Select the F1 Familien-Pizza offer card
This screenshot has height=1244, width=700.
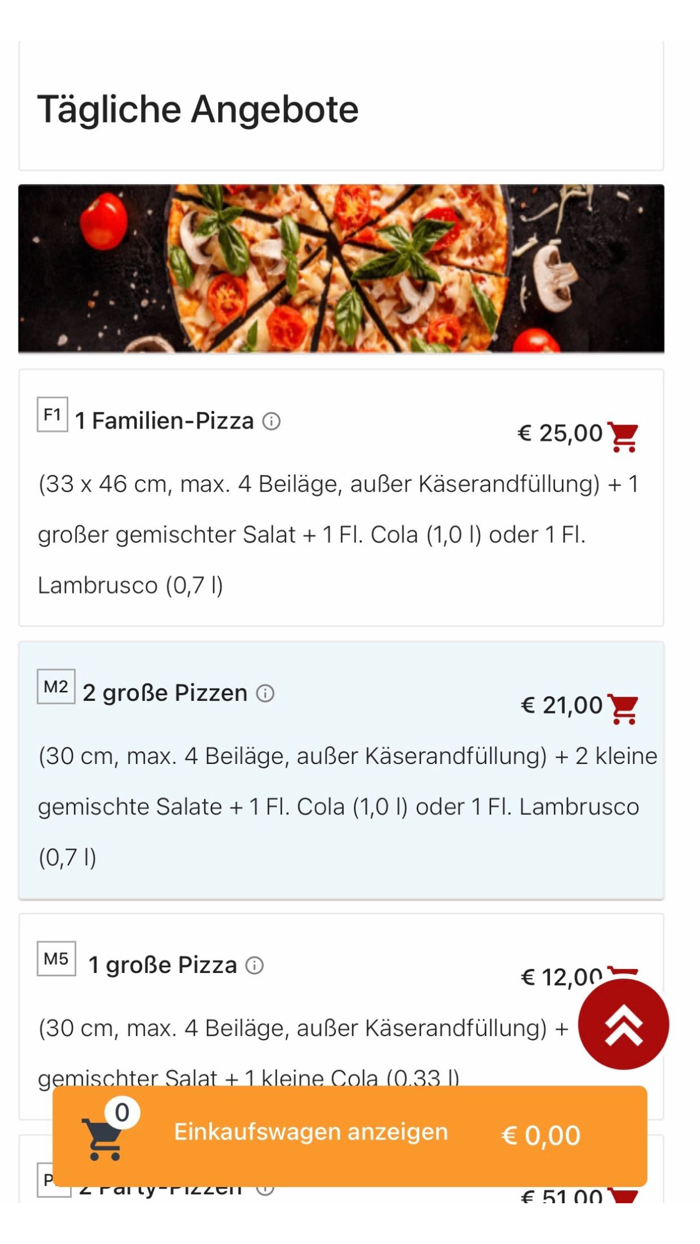(x=340, y=500)
